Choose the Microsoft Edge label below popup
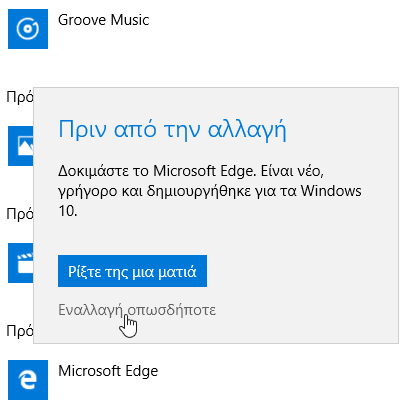The width and height of the screenshot is (408, 407). (x=108, y=371)
